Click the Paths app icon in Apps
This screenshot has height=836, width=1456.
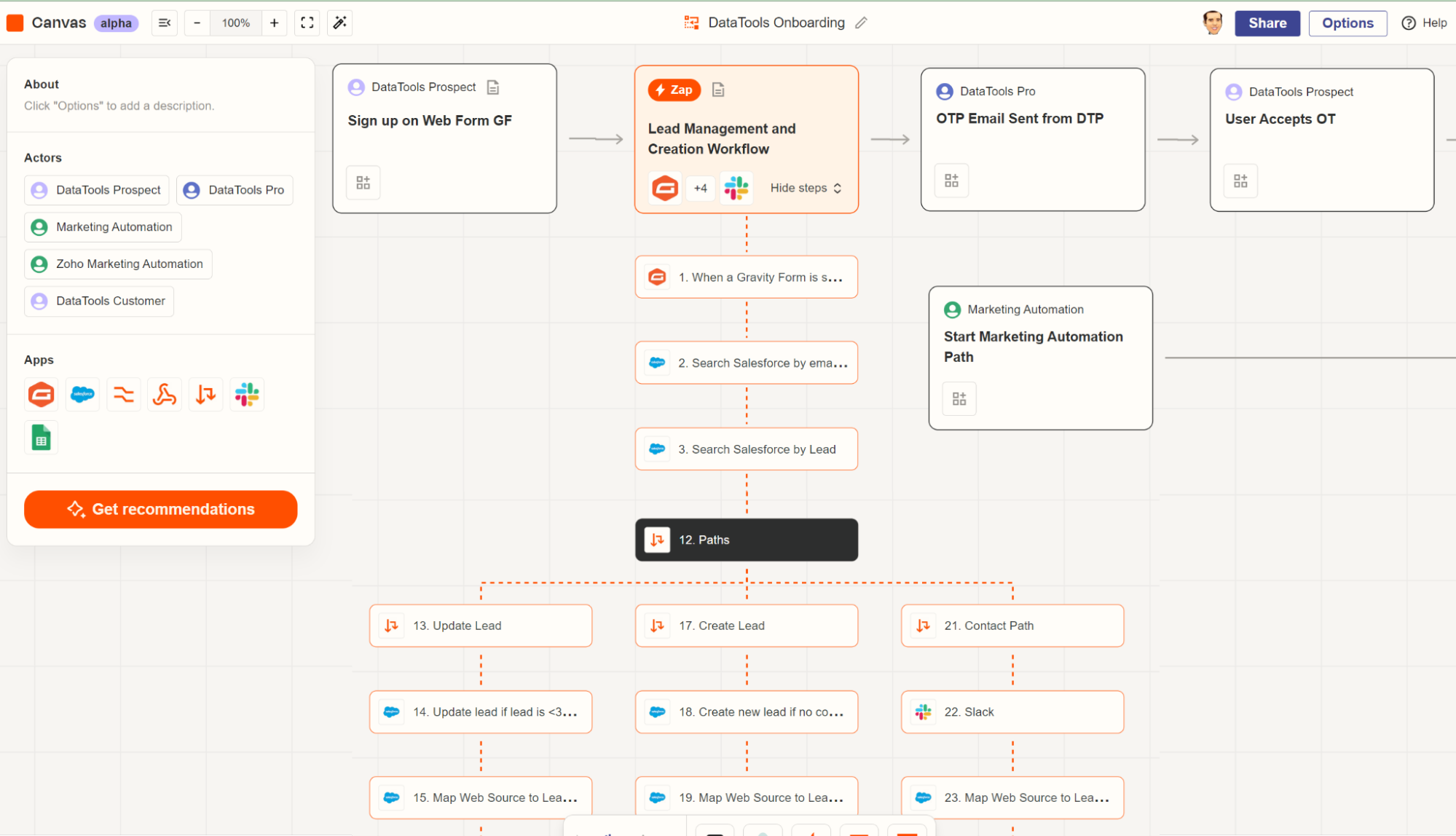pos(206,395)
